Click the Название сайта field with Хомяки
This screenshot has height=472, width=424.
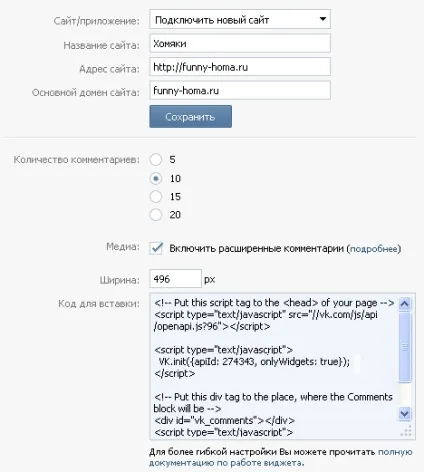point(240,43)
